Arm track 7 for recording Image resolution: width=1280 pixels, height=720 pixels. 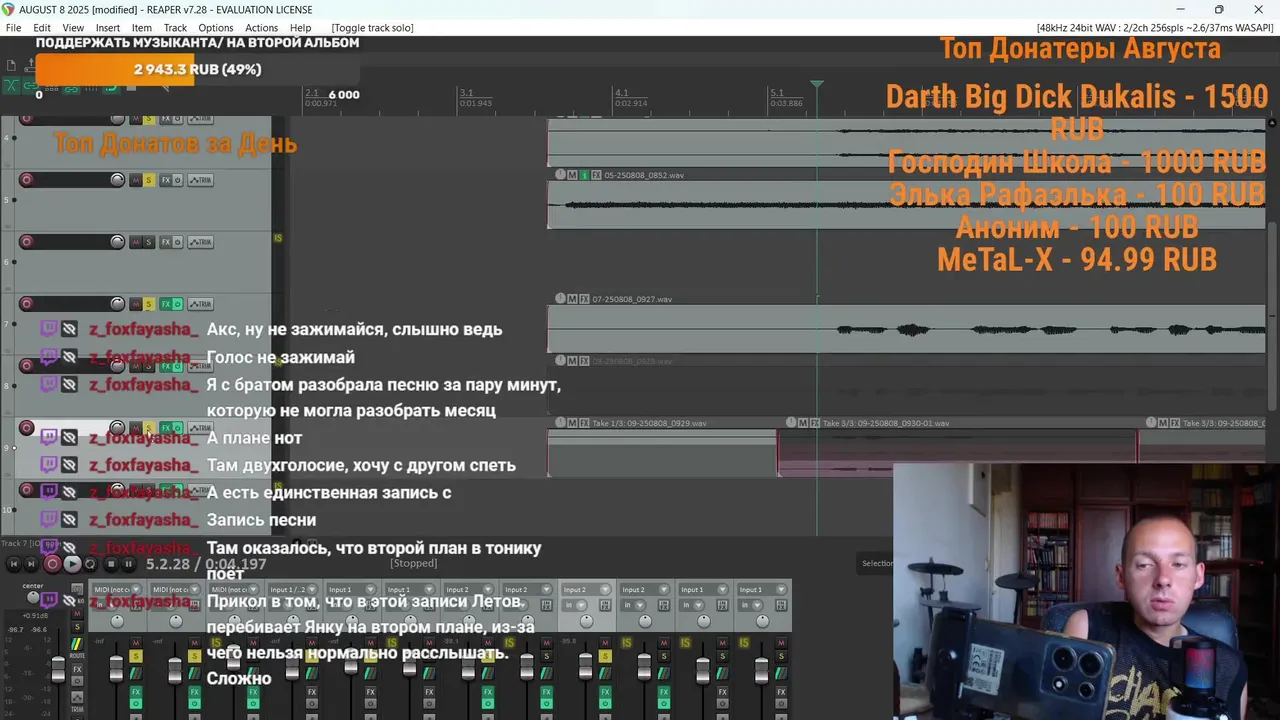[x=27, y=304]
